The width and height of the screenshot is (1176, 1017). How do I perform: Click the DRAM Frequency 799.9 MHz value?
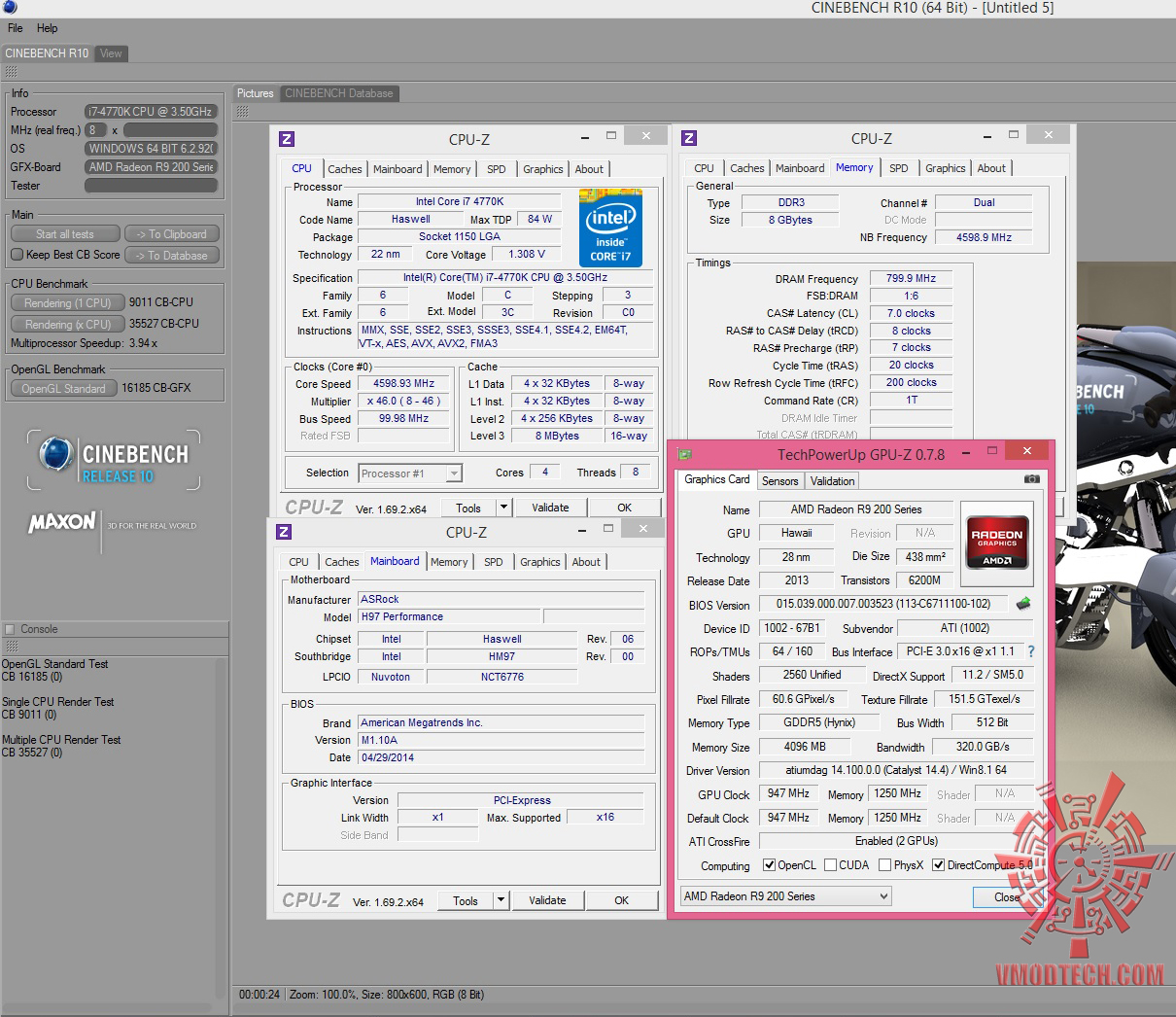911,278
